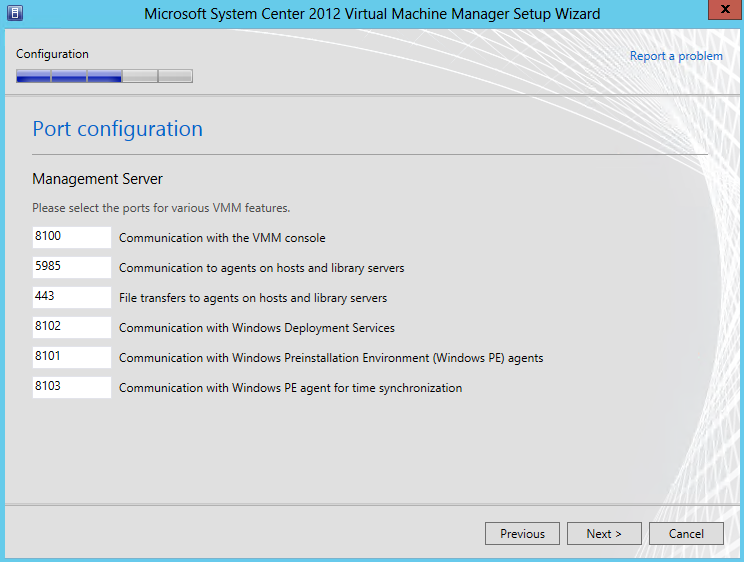744x562 pixels.
Task: Edit the time synchronization port 8103 field
Action: point(72,387)
